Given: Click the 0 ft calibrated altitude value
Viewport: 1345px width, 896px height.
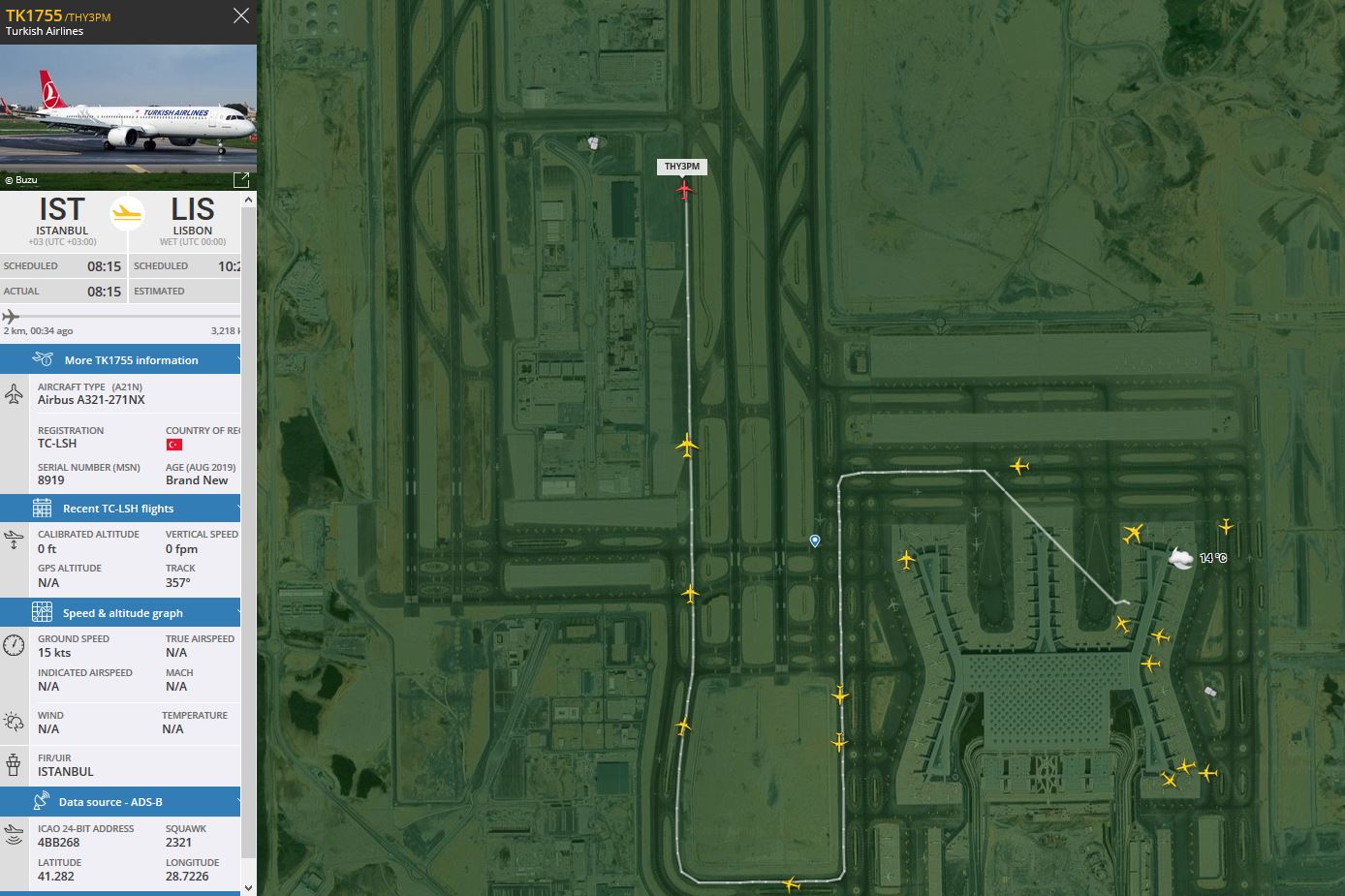Looking at the screenshot, I should (47, 549).
